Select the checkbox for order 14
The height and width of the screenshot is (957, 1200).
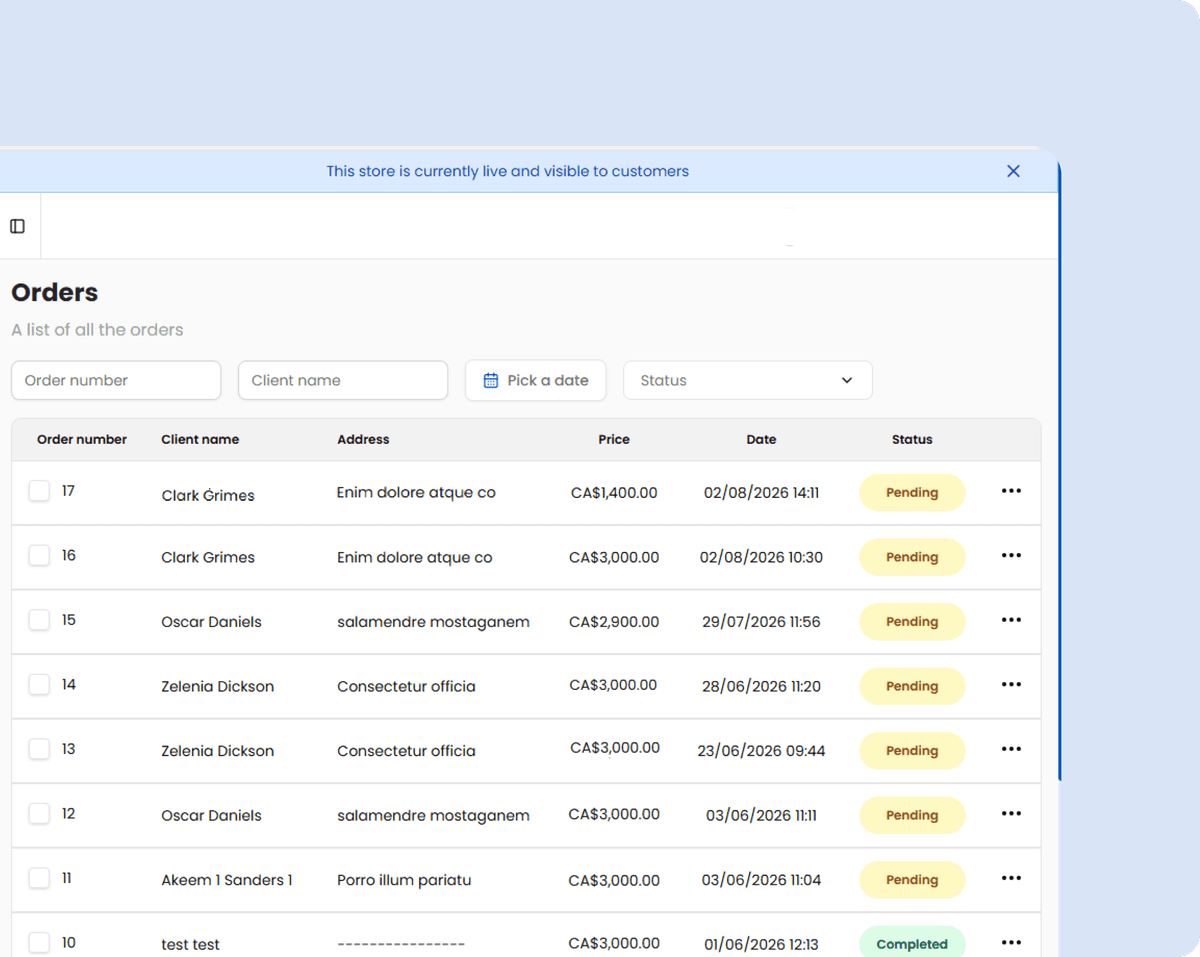39,684
